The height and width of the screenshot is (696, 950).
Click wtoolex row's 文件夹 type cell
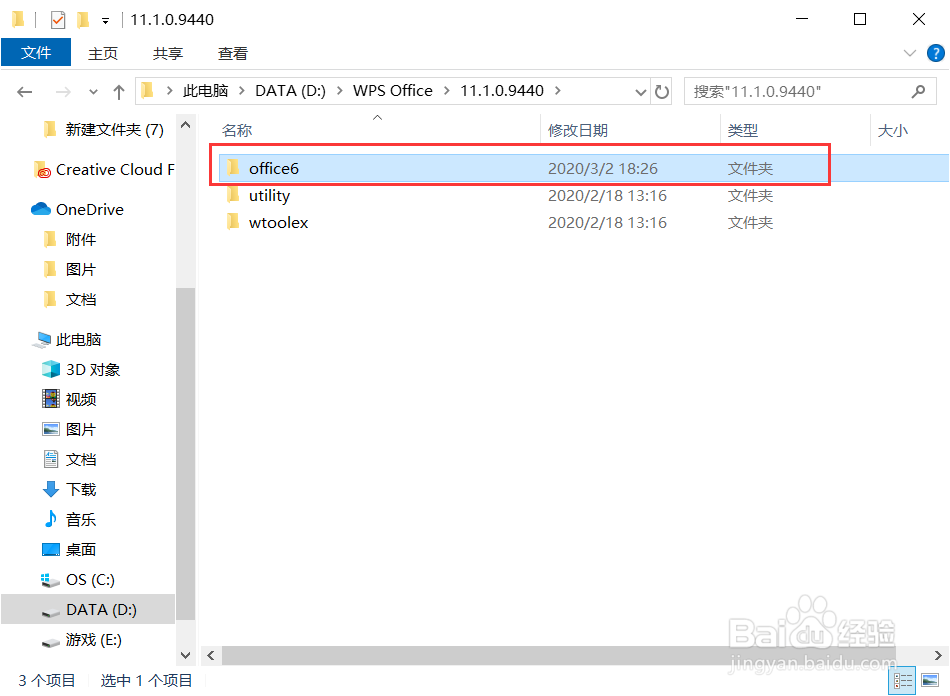pyautogui.click(x=750, y=223)
